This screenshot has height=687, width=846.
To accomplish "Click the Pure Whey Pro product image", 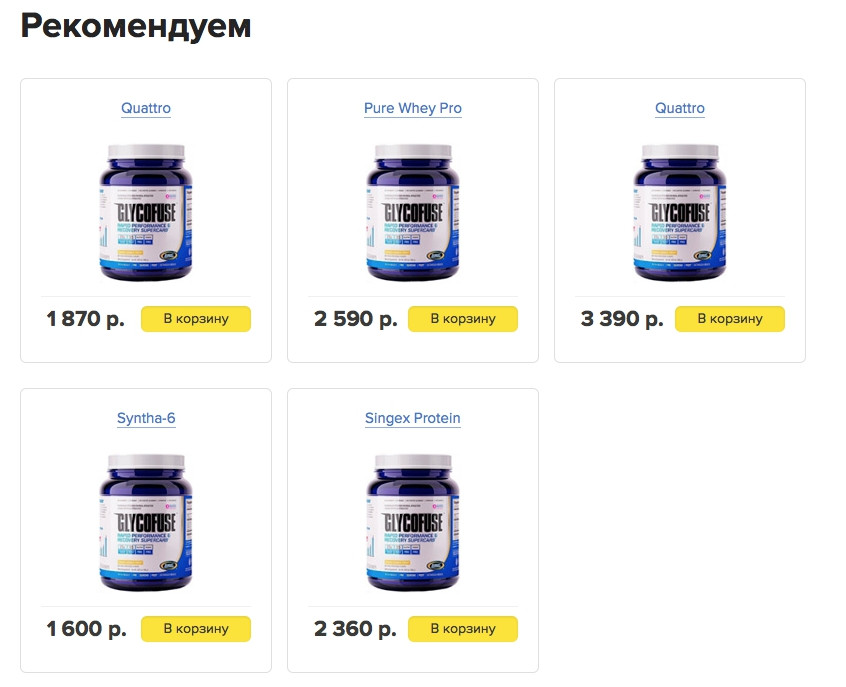I will coord(413,212).
